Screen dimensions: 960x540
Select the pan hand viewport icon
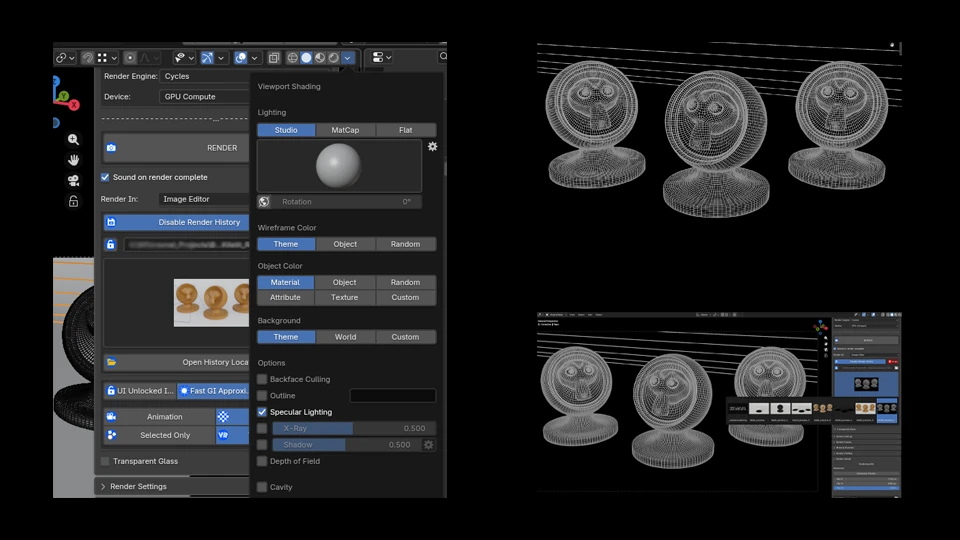click(73, 160)
